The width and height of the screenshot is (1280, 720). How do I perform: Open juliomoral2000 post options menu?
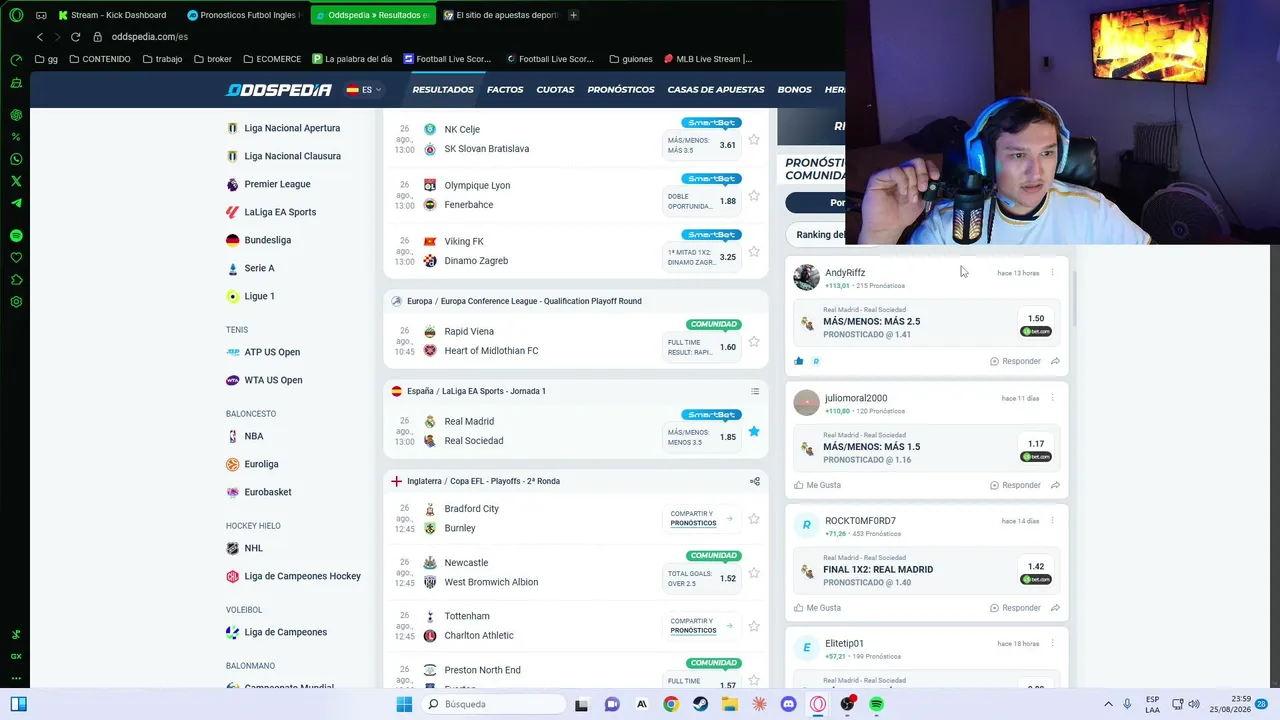click(x=1052, y=398)
